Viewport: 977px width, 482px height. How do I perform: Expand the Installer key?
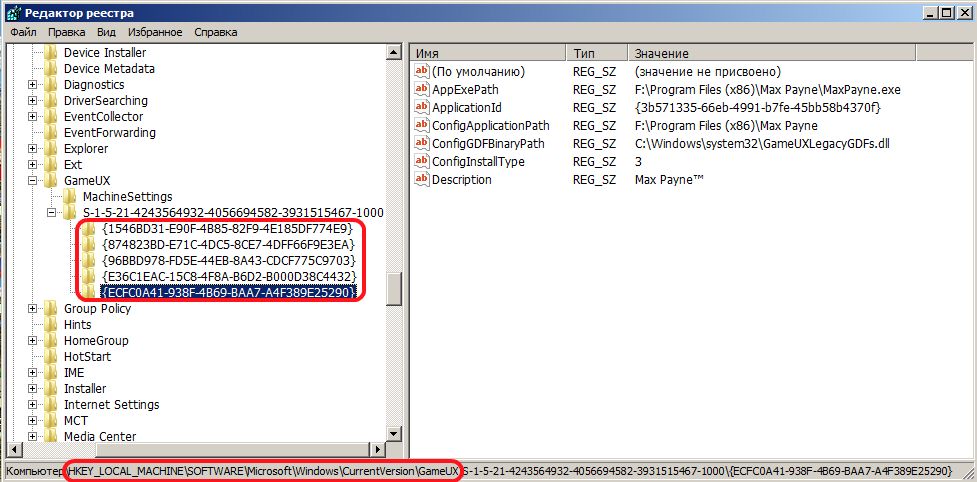[32, 389]
